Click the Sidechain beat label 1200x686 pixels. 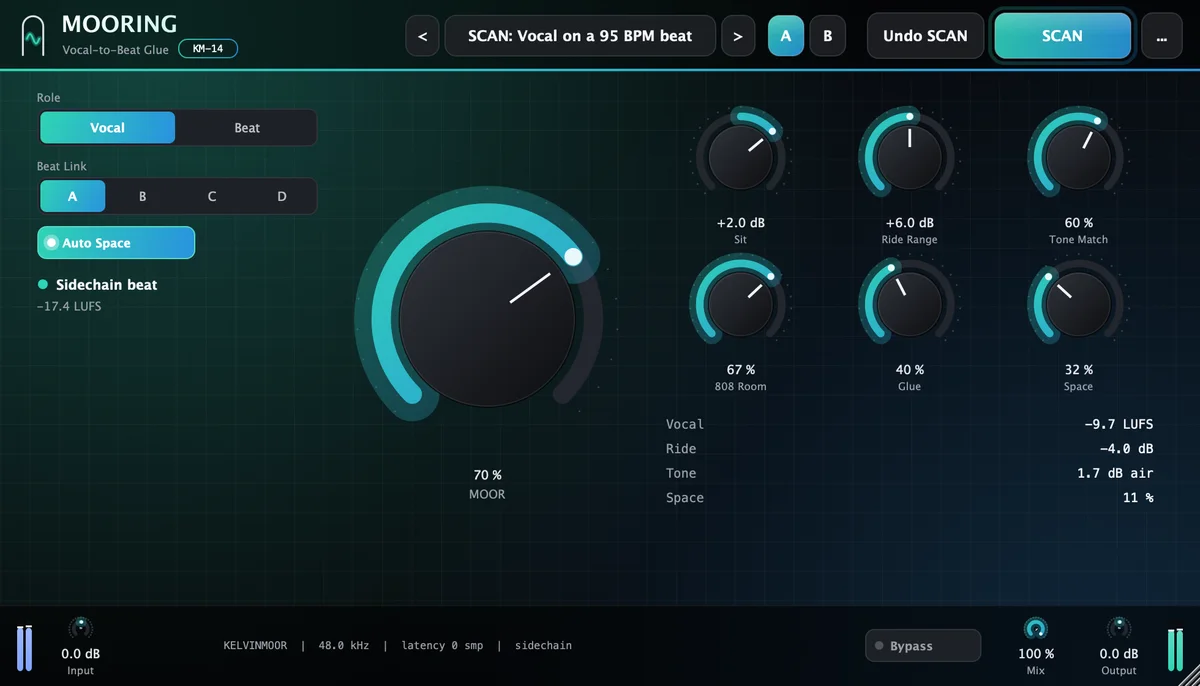pyautogui.click(x=107, y=285)
